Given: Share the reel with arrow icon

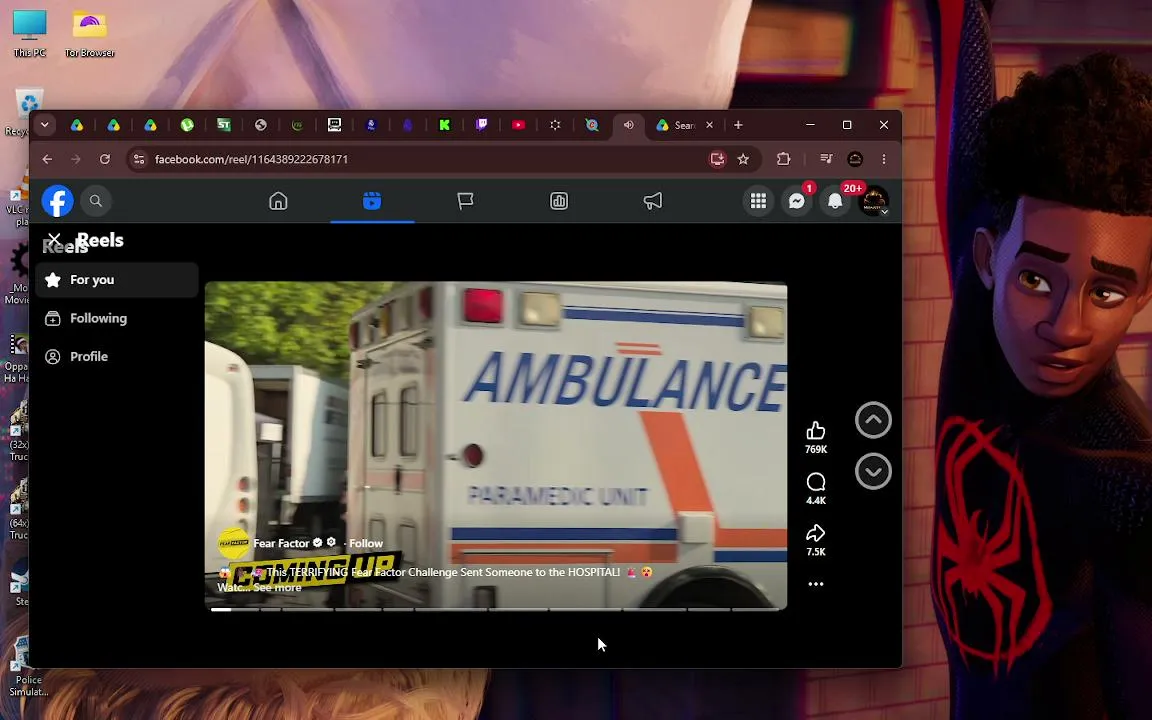Looking at the screenshot, I should [816, 533].
